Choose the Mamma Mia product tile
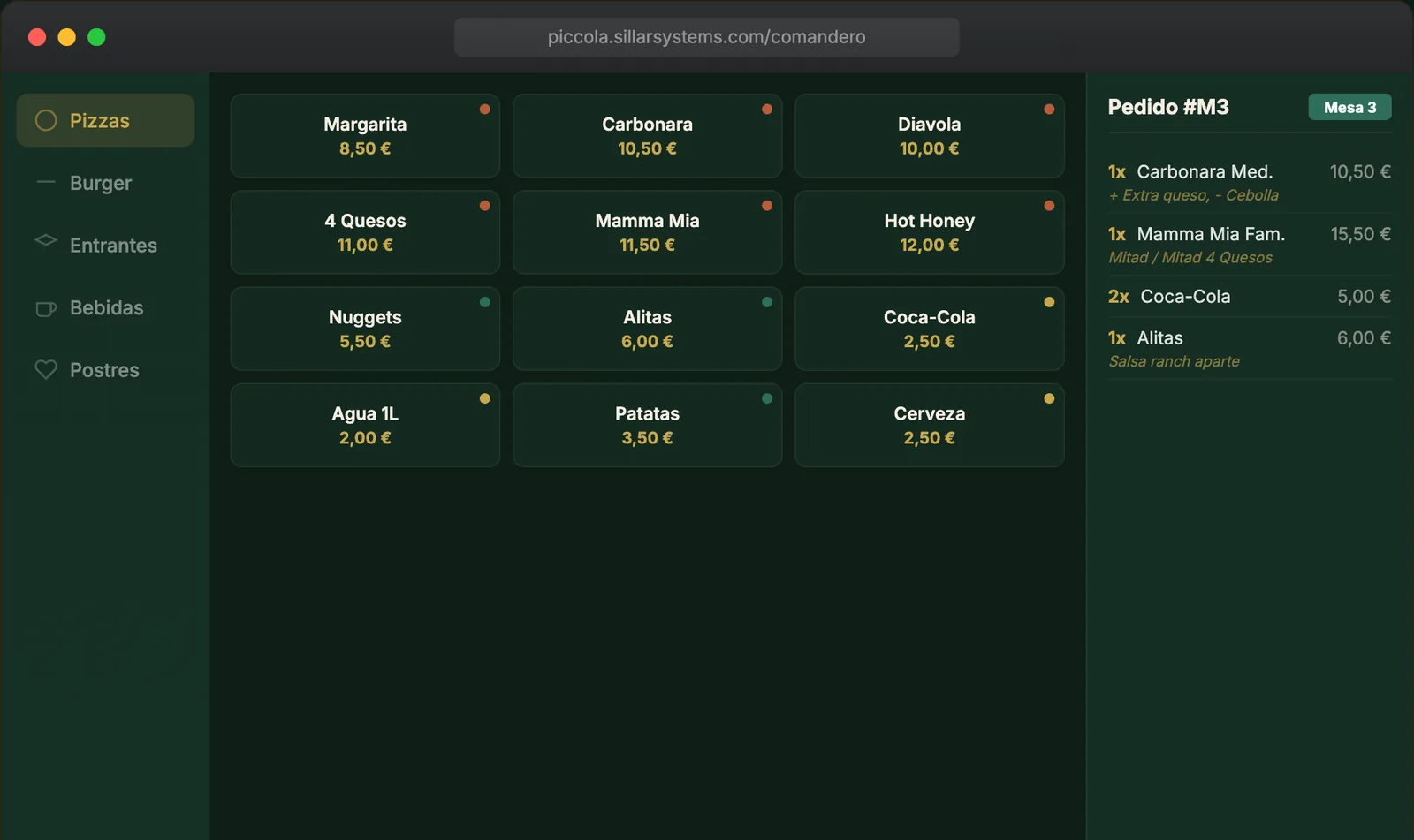The width and height of the screenshot is (1414, 840). point(647,232)
